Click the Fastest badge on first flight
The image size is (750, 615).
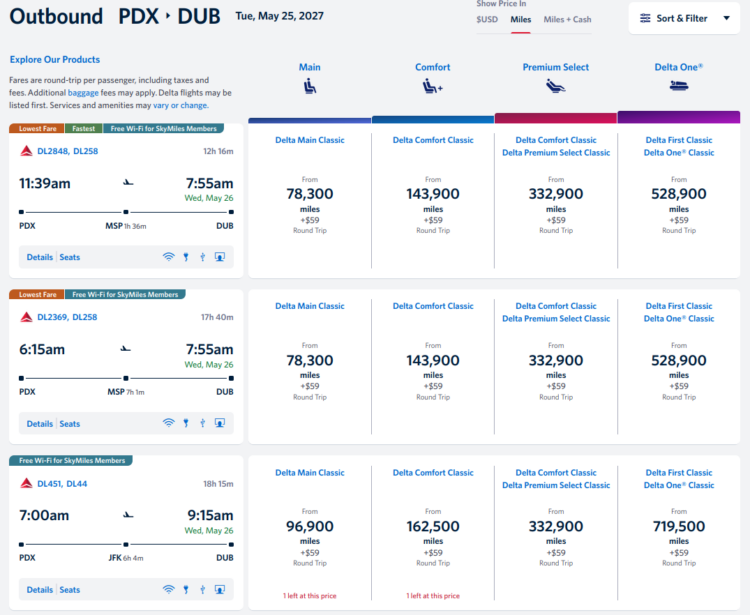click(83, 128)
